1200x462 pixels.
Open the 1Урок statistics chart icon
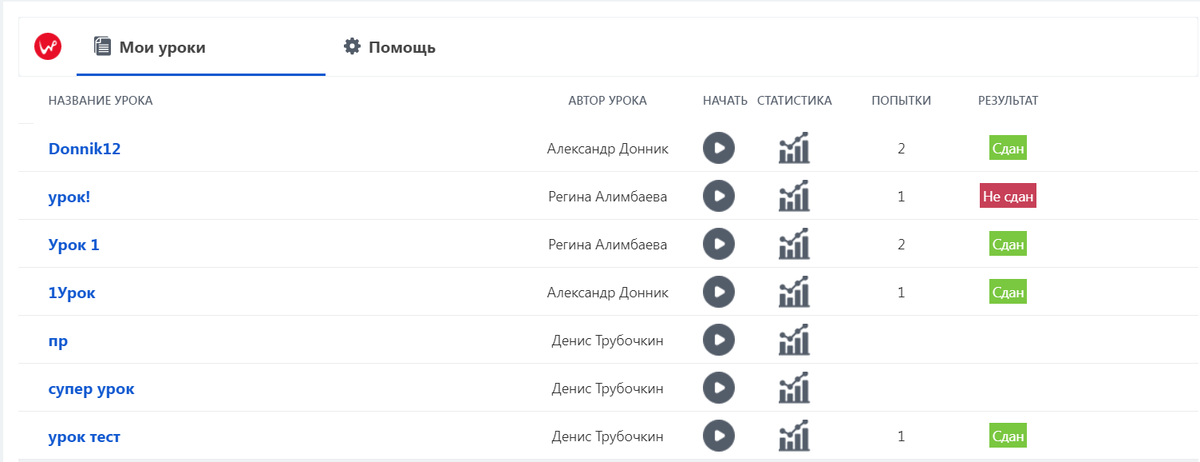coord(794,292)
